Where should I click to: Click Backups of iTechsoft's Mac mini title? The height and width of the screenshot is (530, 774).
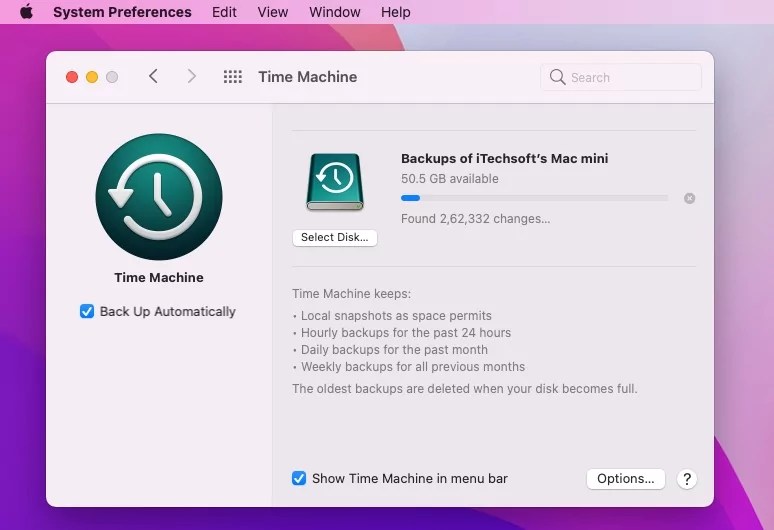coord(504,158)
